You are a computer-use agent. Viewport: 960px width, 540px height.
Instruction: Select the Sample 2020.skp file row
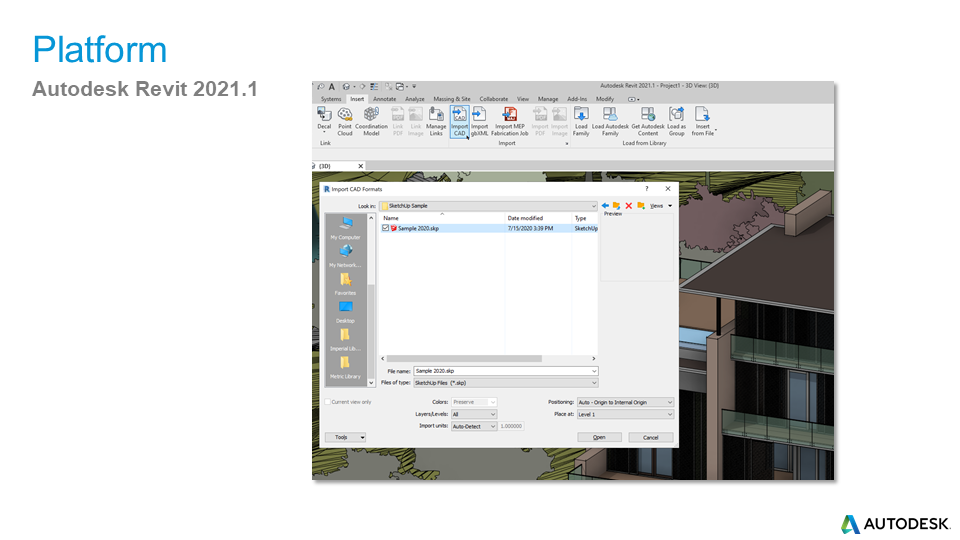point(489,228)
